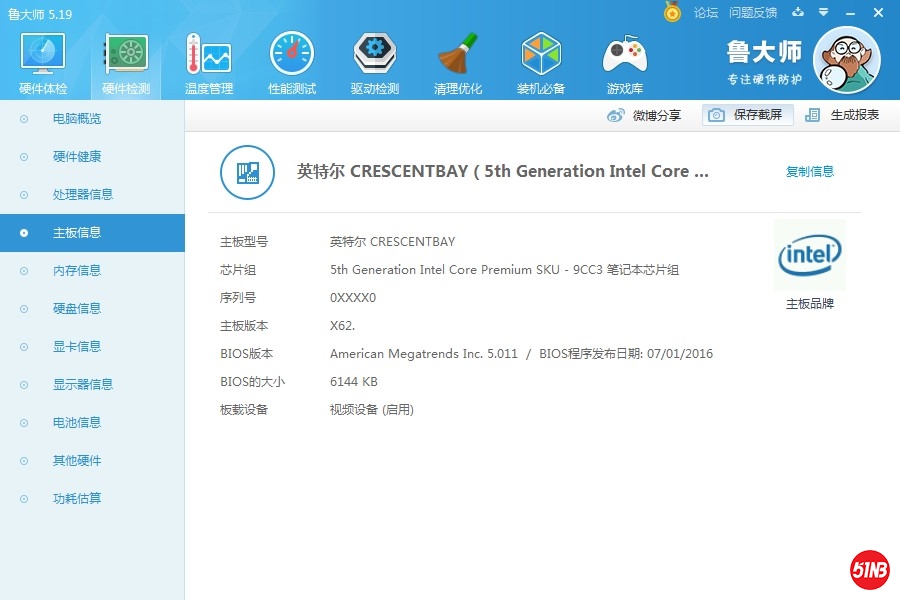This screenshot has height=600, width=900.
Task: Launch 性能测试 performance test gauge icon
Action: coord(292,54)
